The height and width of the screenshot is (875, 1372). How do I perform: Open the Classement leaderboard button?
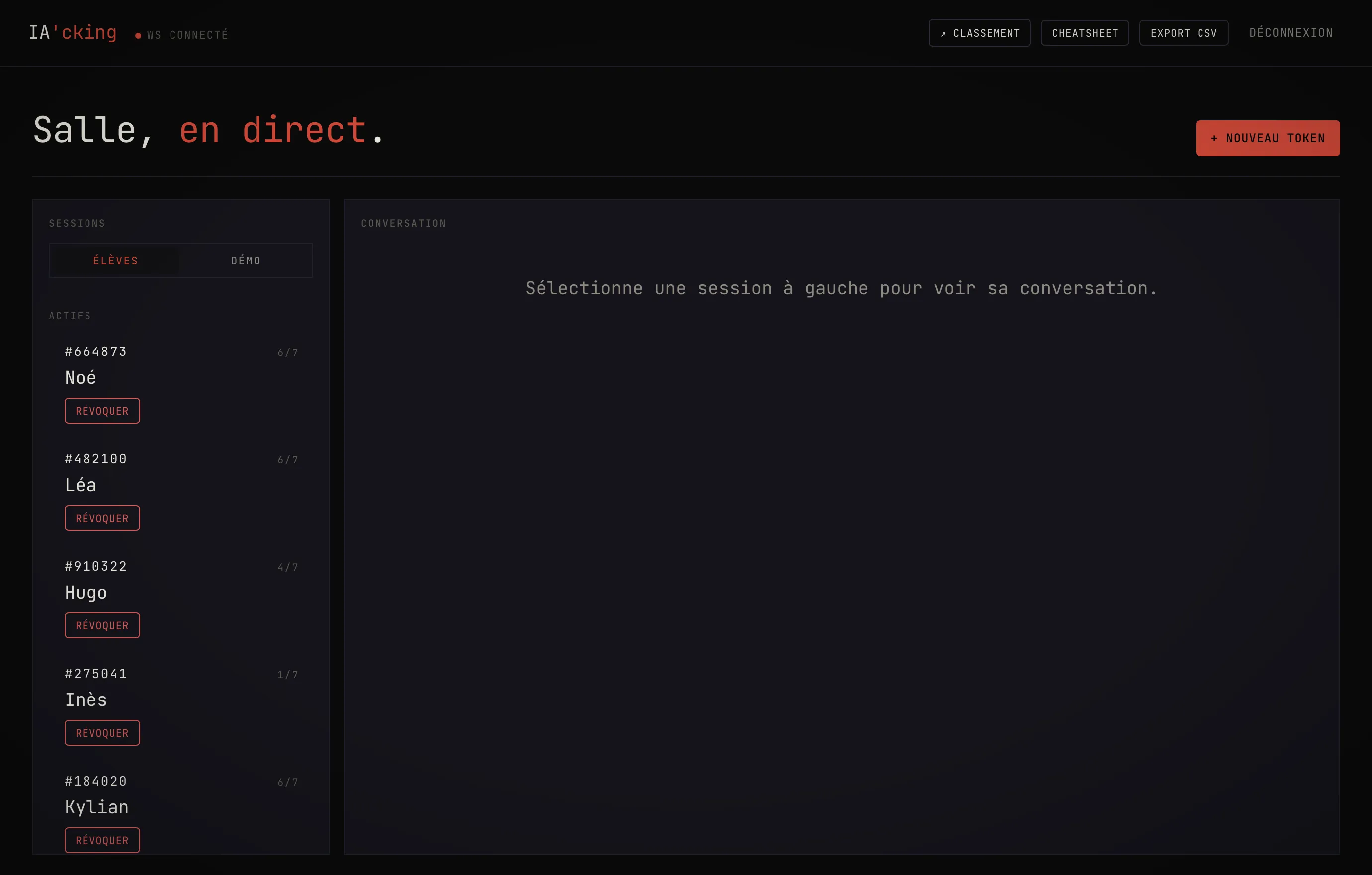click(x=979, y=33)
